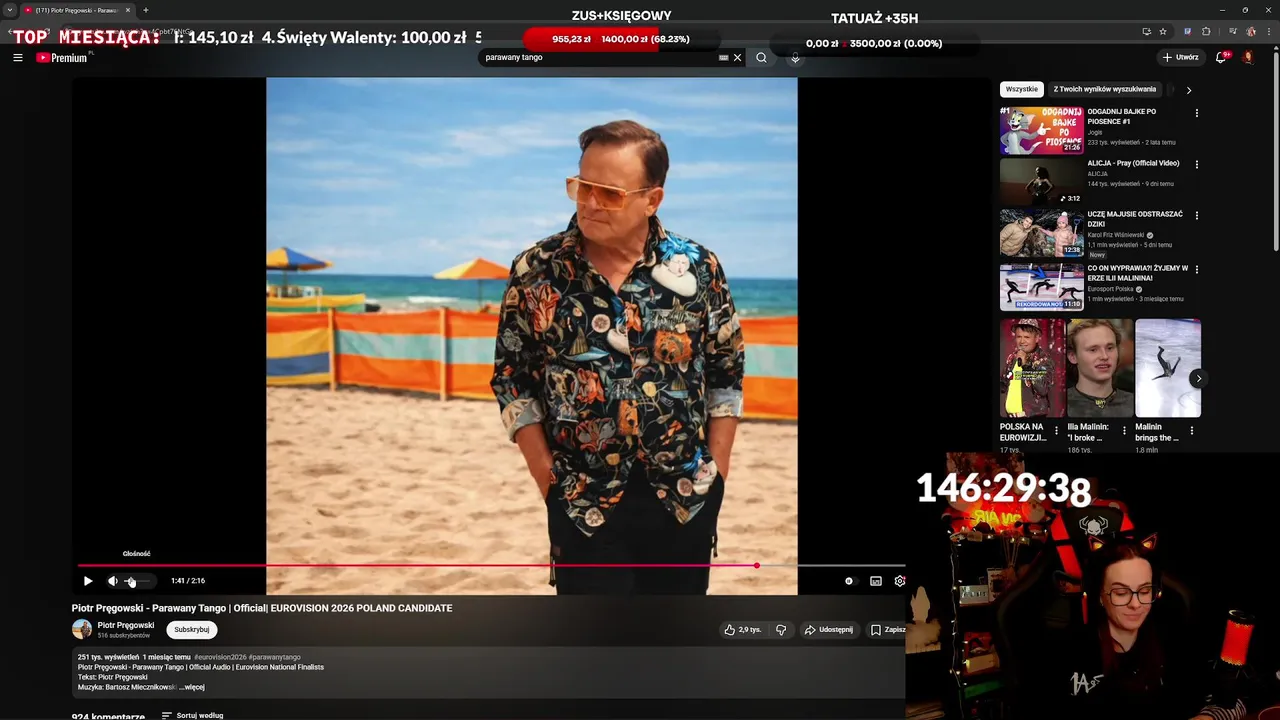This screenshot has width=1280, height=720.
Task: Open the Utwórz create button
Action: 1180,58
